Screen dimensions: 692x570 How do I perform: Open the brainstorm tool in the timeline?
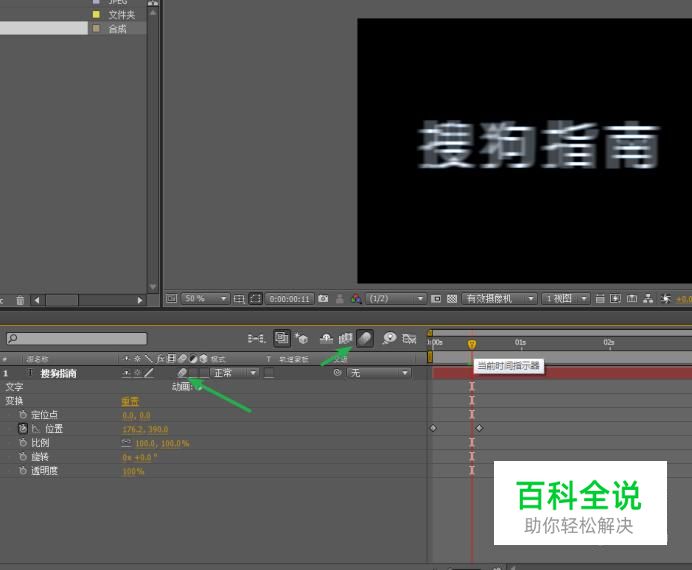[x=389, y=338]
